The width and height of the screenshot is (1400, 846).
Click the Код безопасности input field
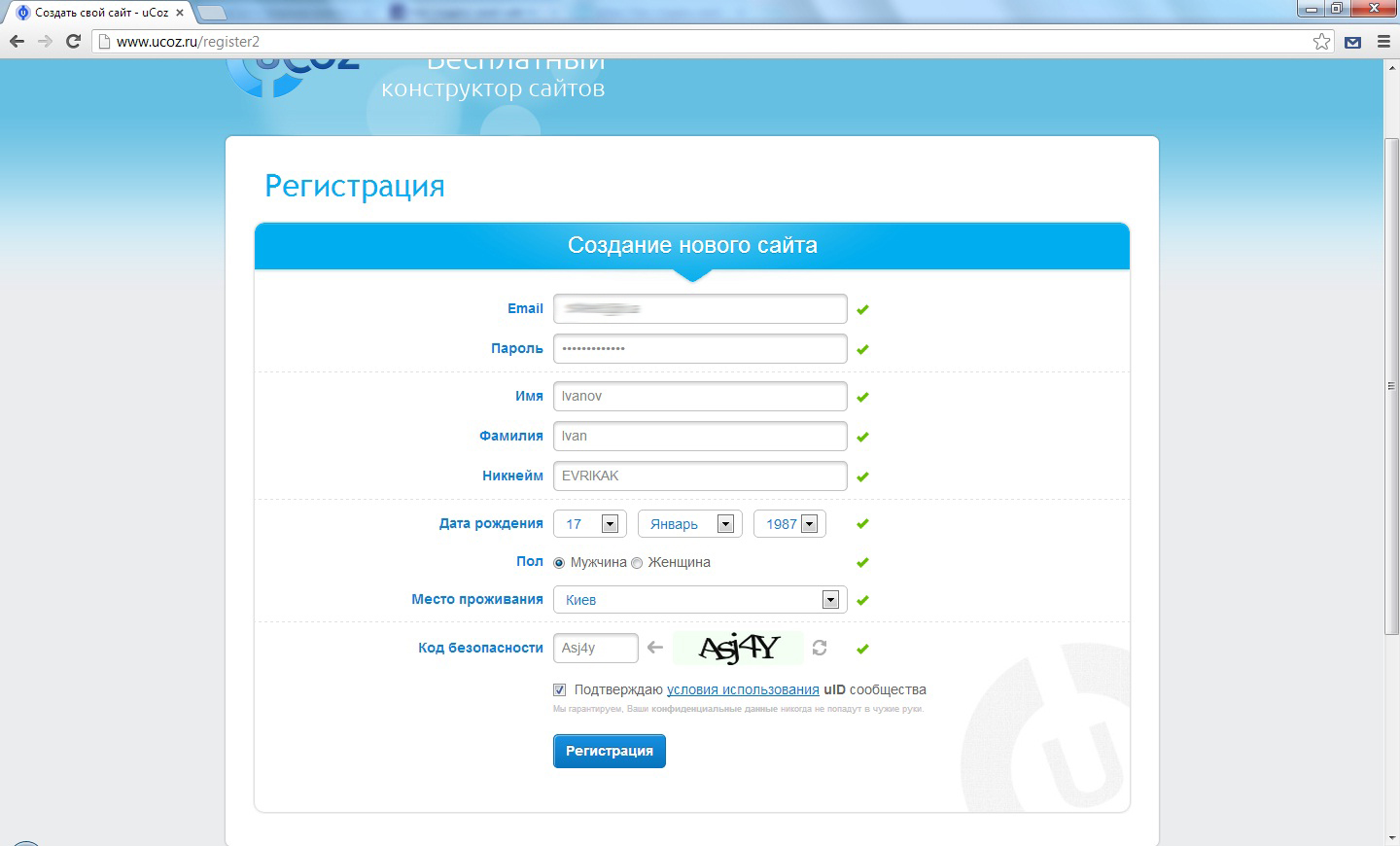595,648
